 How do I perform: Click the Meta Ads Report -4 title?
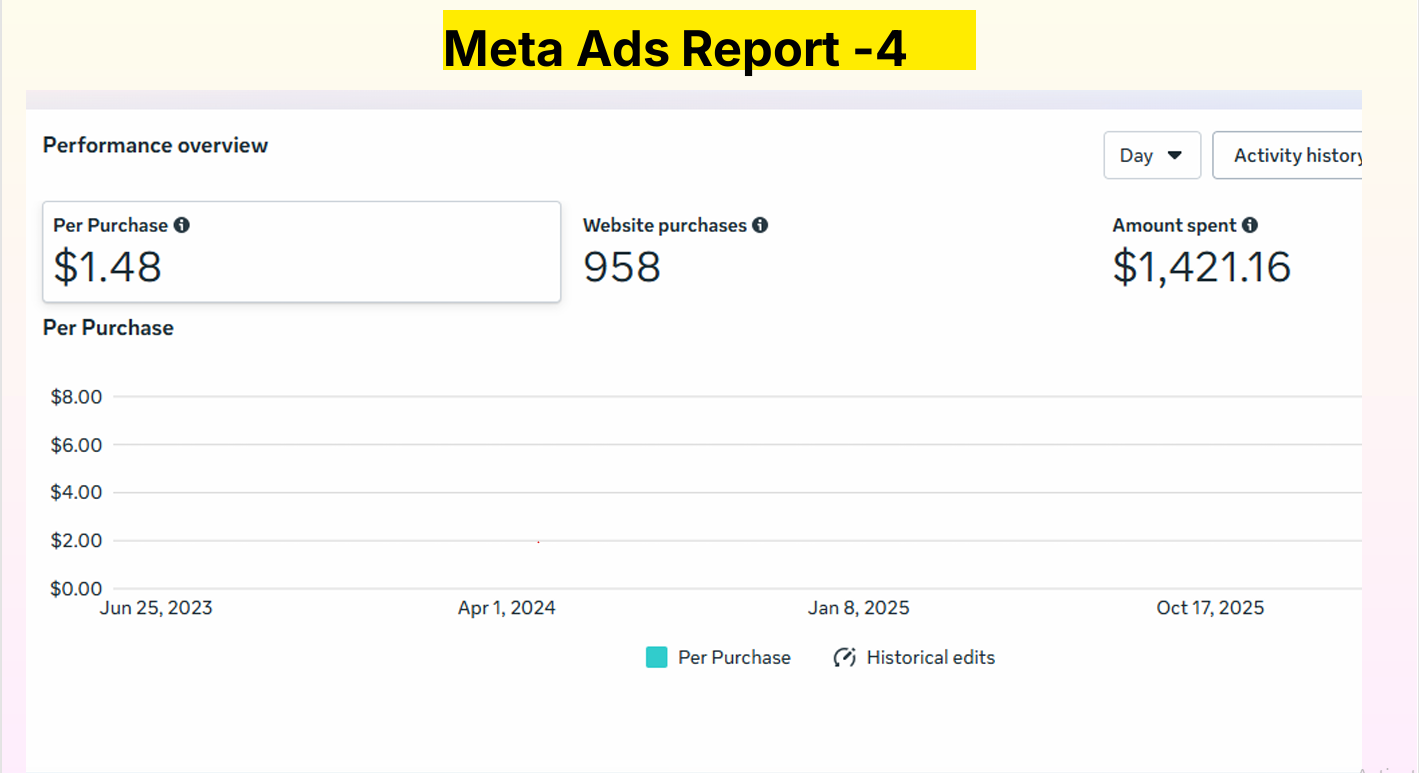[x=675, y=48]
